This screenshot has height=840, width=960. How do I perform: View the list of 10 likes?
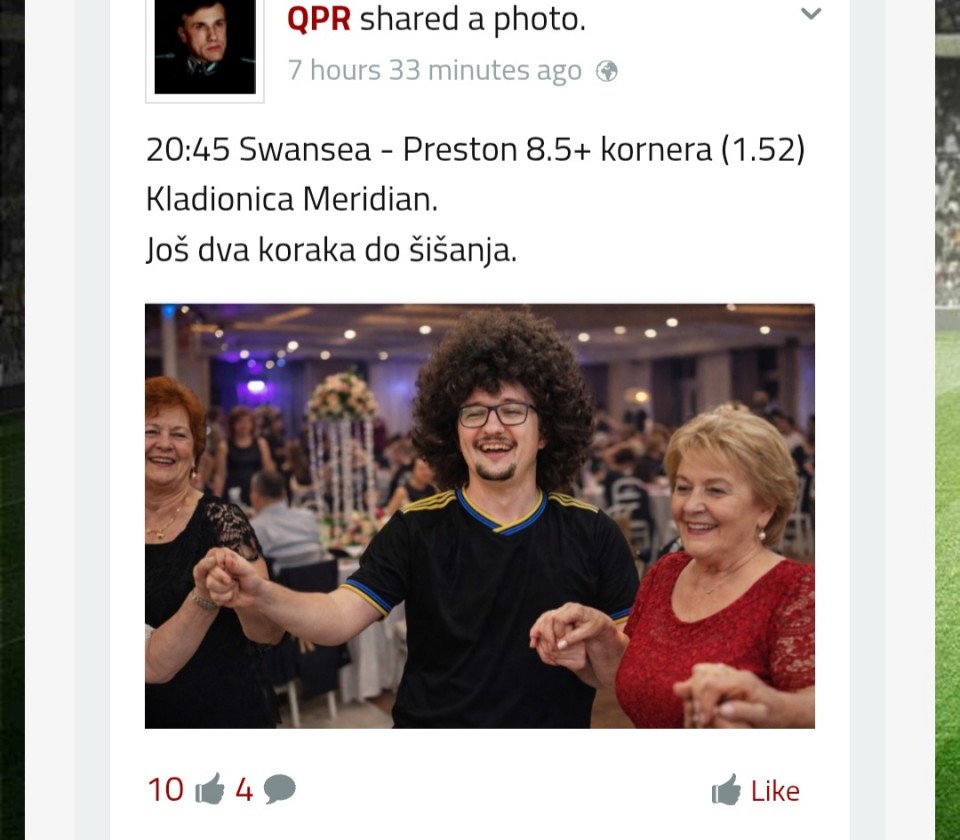click(x=166, y=790)
